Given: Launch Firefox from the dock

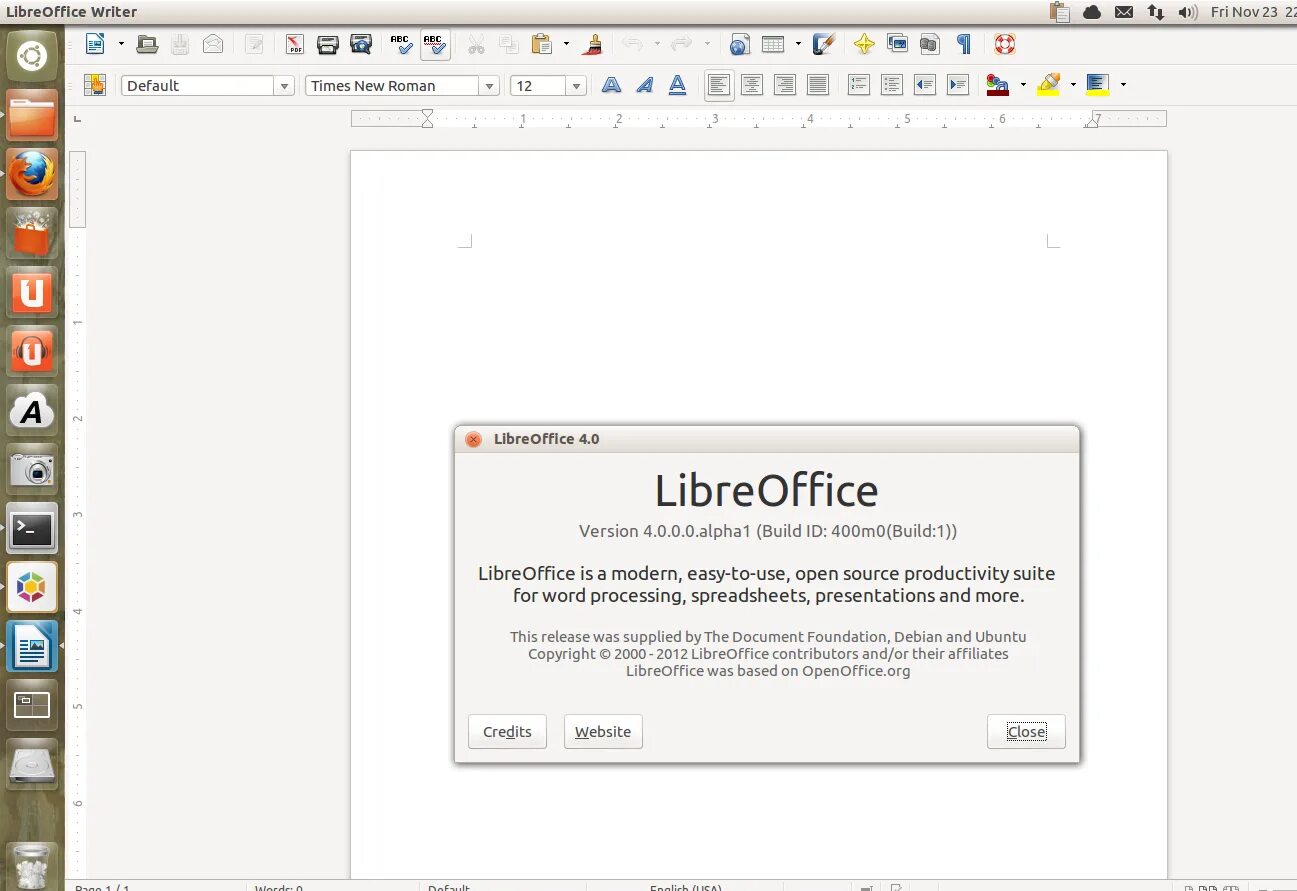Looking at the screenshot, I should click(32, 174).
